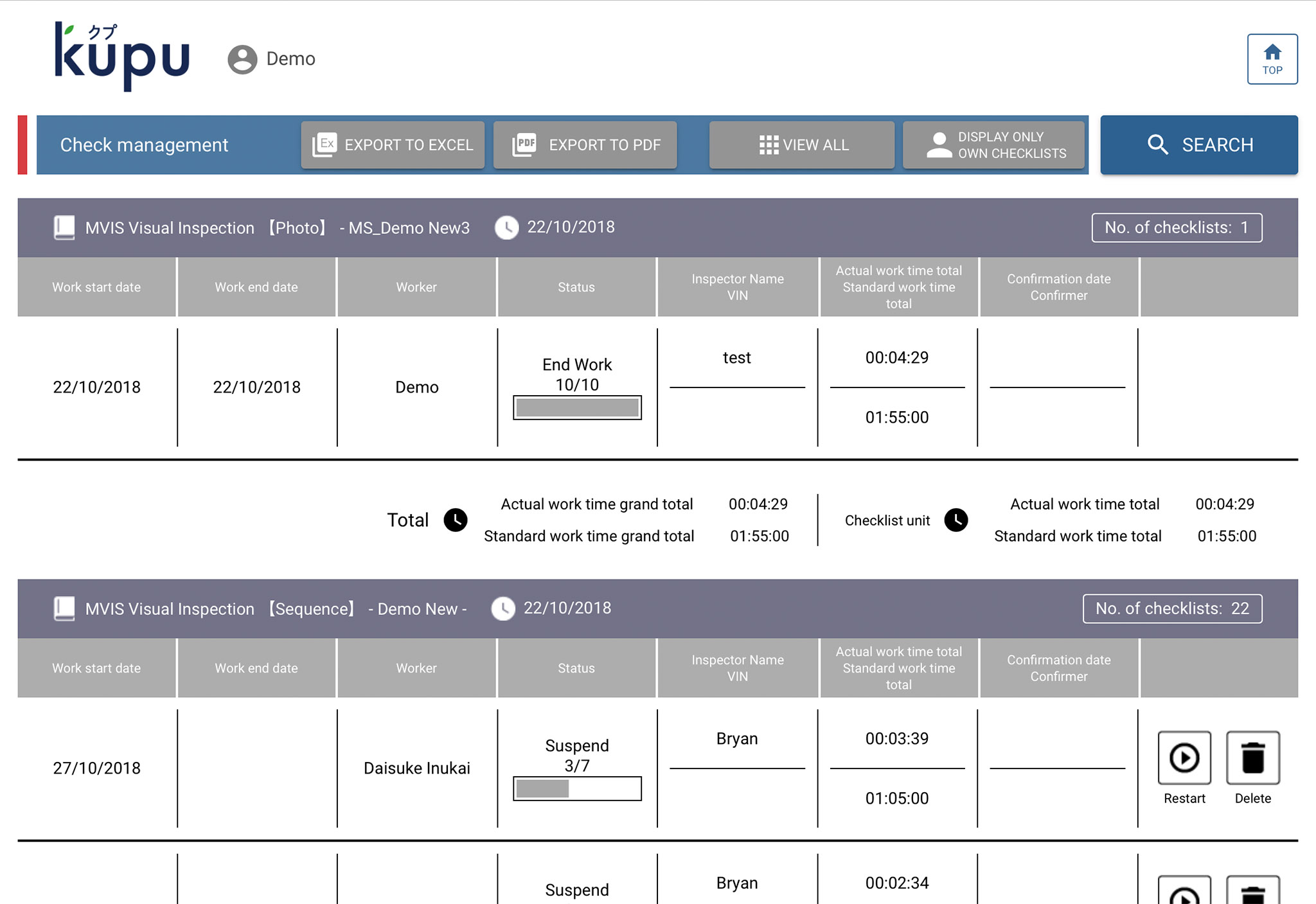Restart Daisuke Inukai's suspended checklist
The height and width of the screenshot is (904, 1316).
pyautogui.click(x=1184, y=758)
